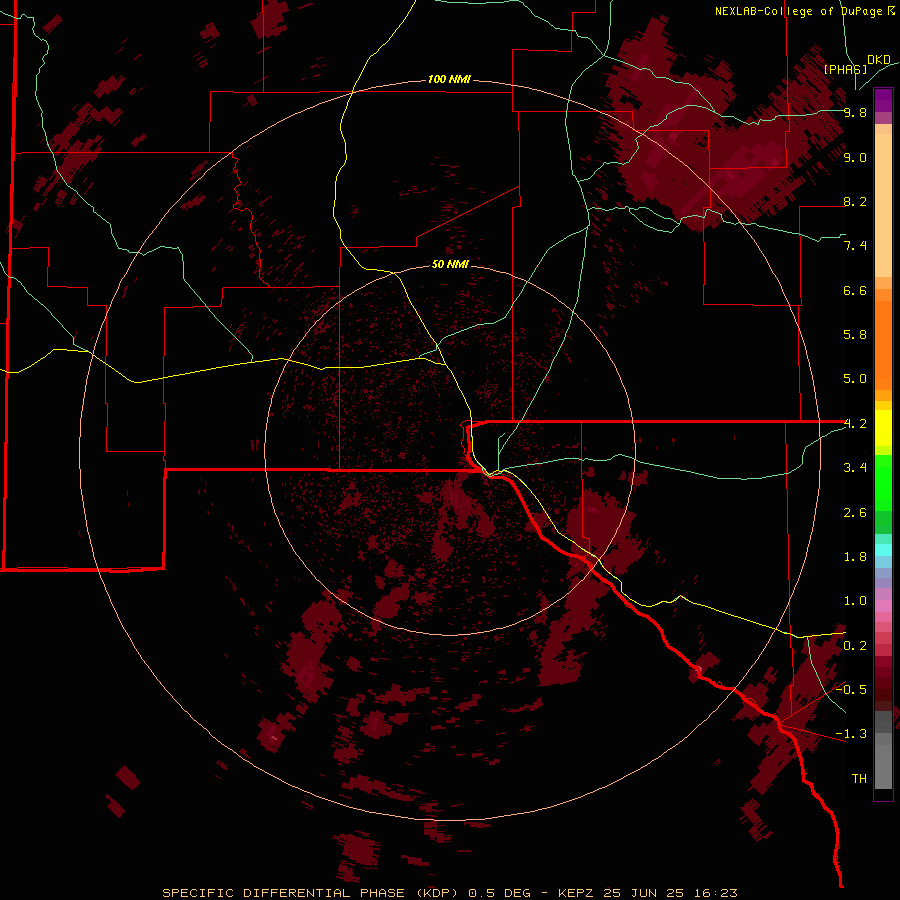
Task: Click the 7.4 scale value
Action: pos(855,246)
